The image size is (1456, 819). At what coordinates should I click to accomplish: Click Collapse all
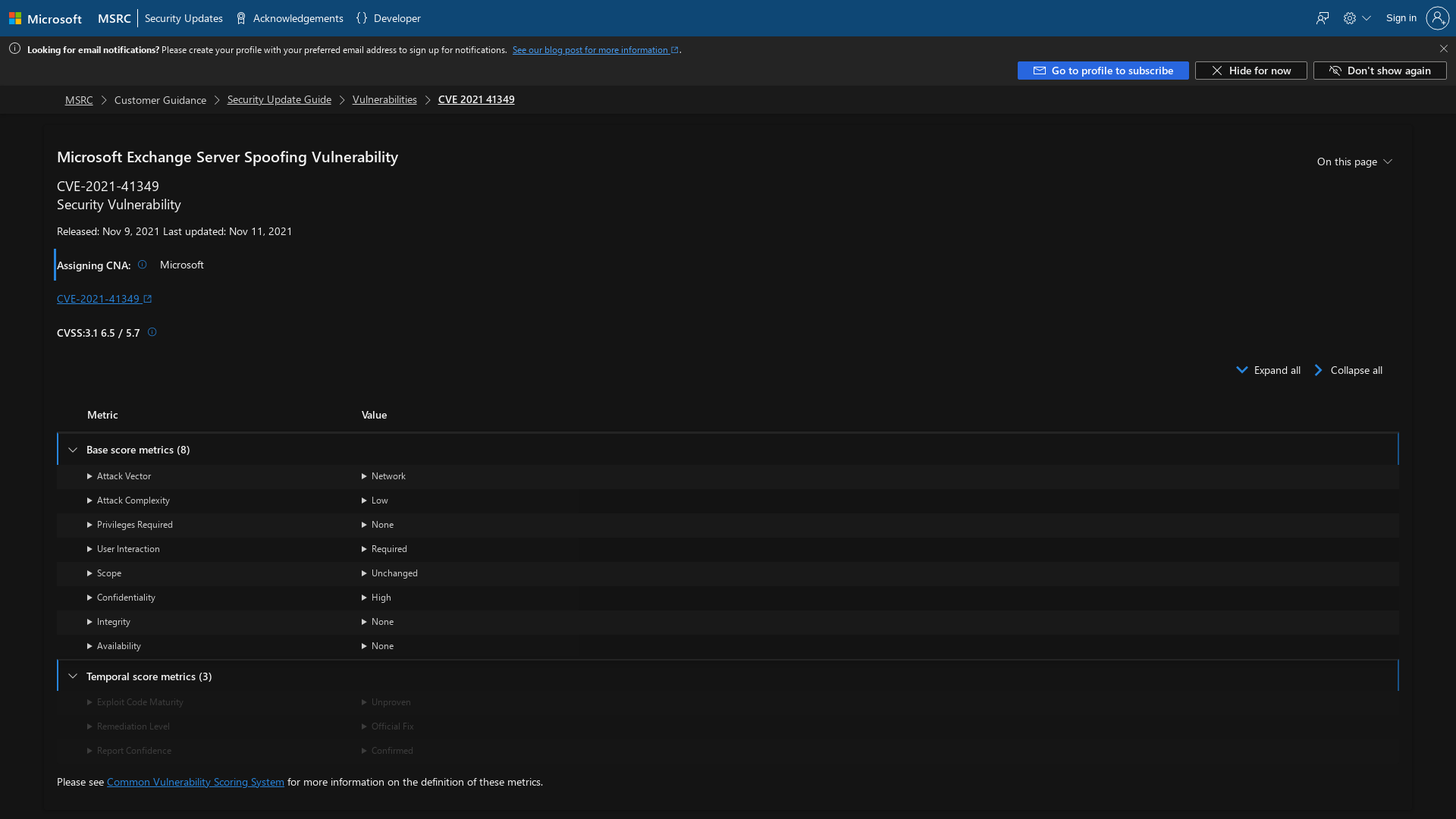click(1348, 370)
